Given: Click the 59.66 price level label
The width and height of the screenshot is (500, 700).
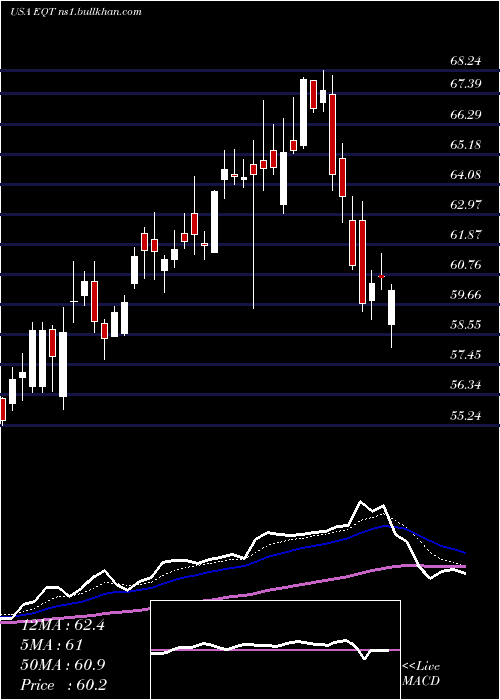Looking at the screenshot, I should [466, 295].
